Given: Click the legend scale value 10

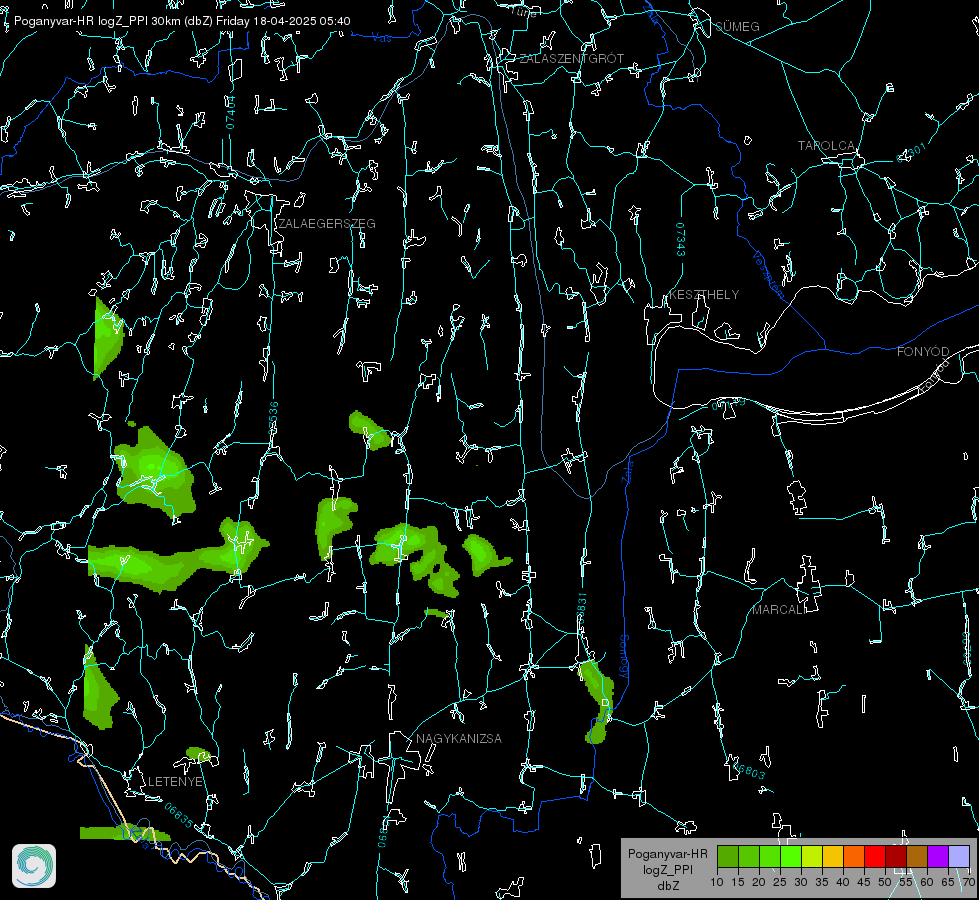Looking at the screenshot, I should tap(717, 883).
